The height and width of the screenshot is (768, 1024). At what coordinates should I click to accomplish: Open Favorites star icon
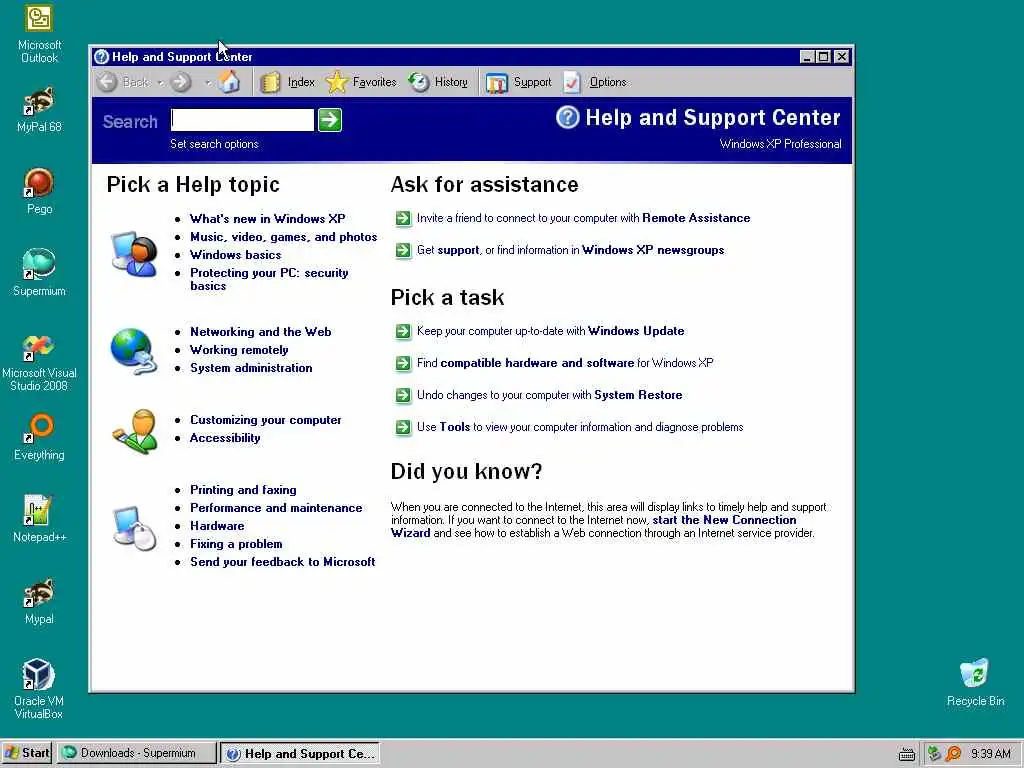point(336,82)
